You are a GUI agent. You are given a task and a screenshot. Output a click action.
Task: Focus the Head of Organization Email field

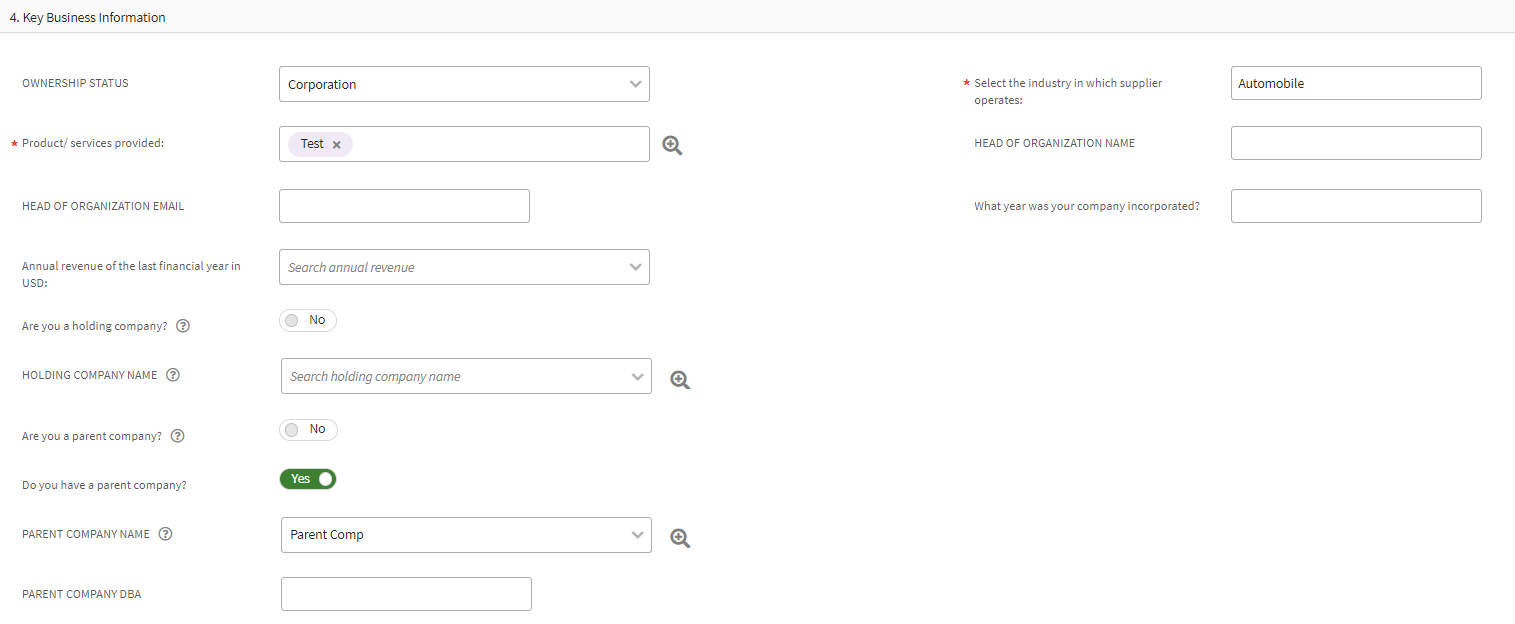(404, 206)
